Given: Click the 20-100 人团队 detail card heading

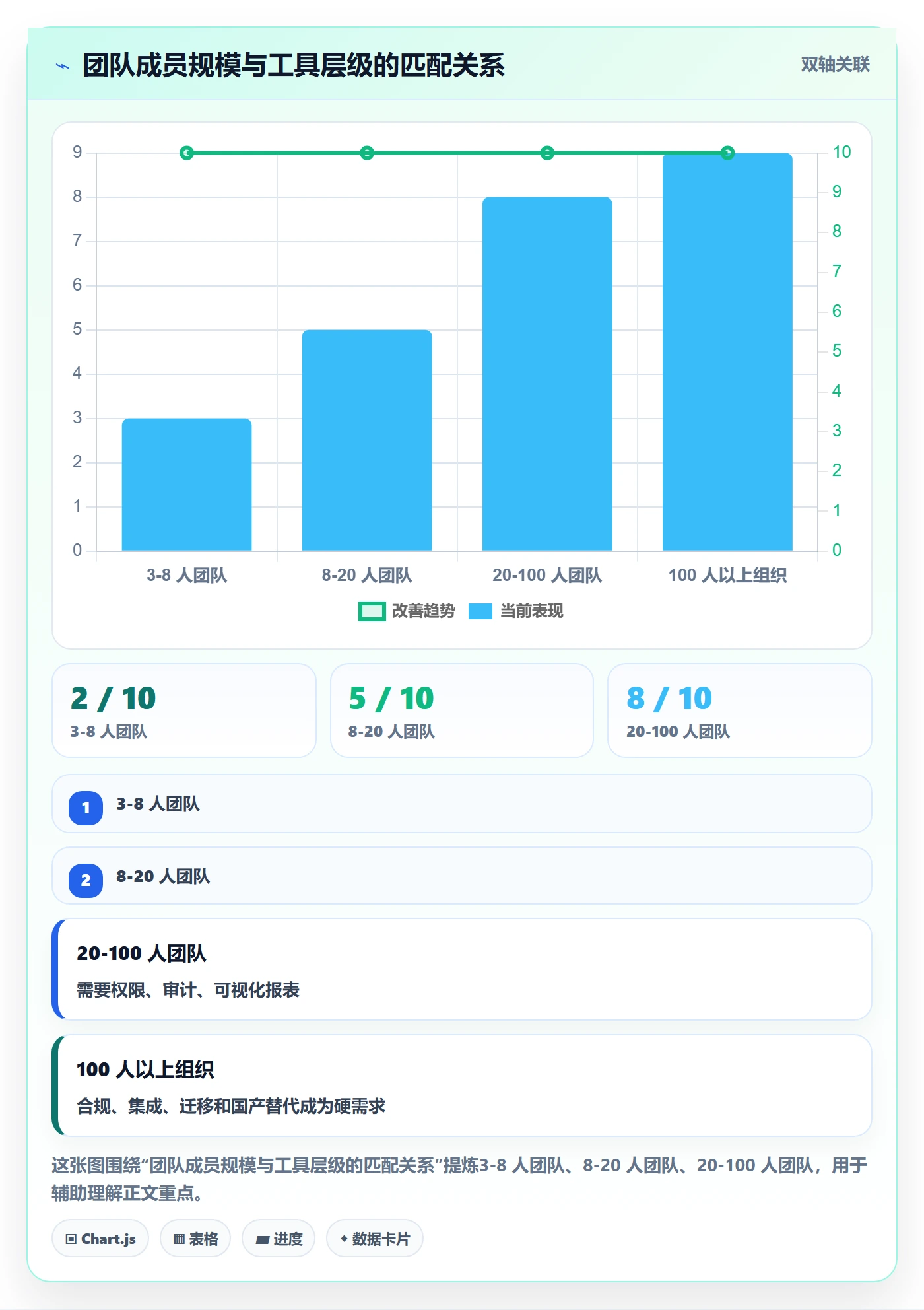Looking at the screenshot, I should tap(141, 953).
